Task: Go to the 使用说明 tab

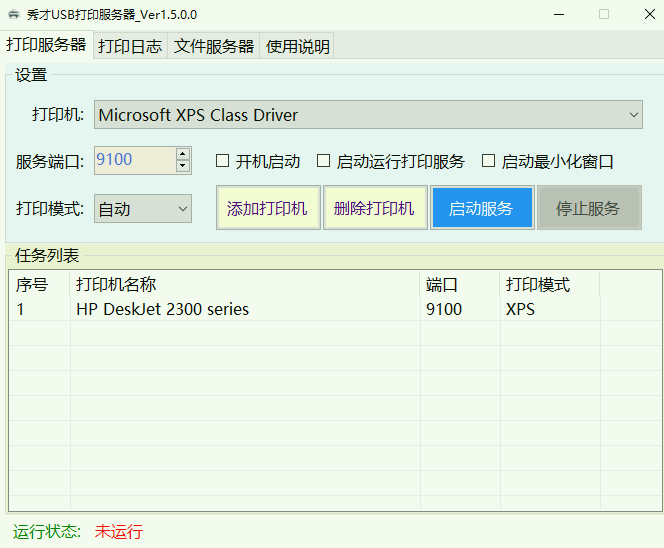Action: pyautogui.click(x=297, y=46)
